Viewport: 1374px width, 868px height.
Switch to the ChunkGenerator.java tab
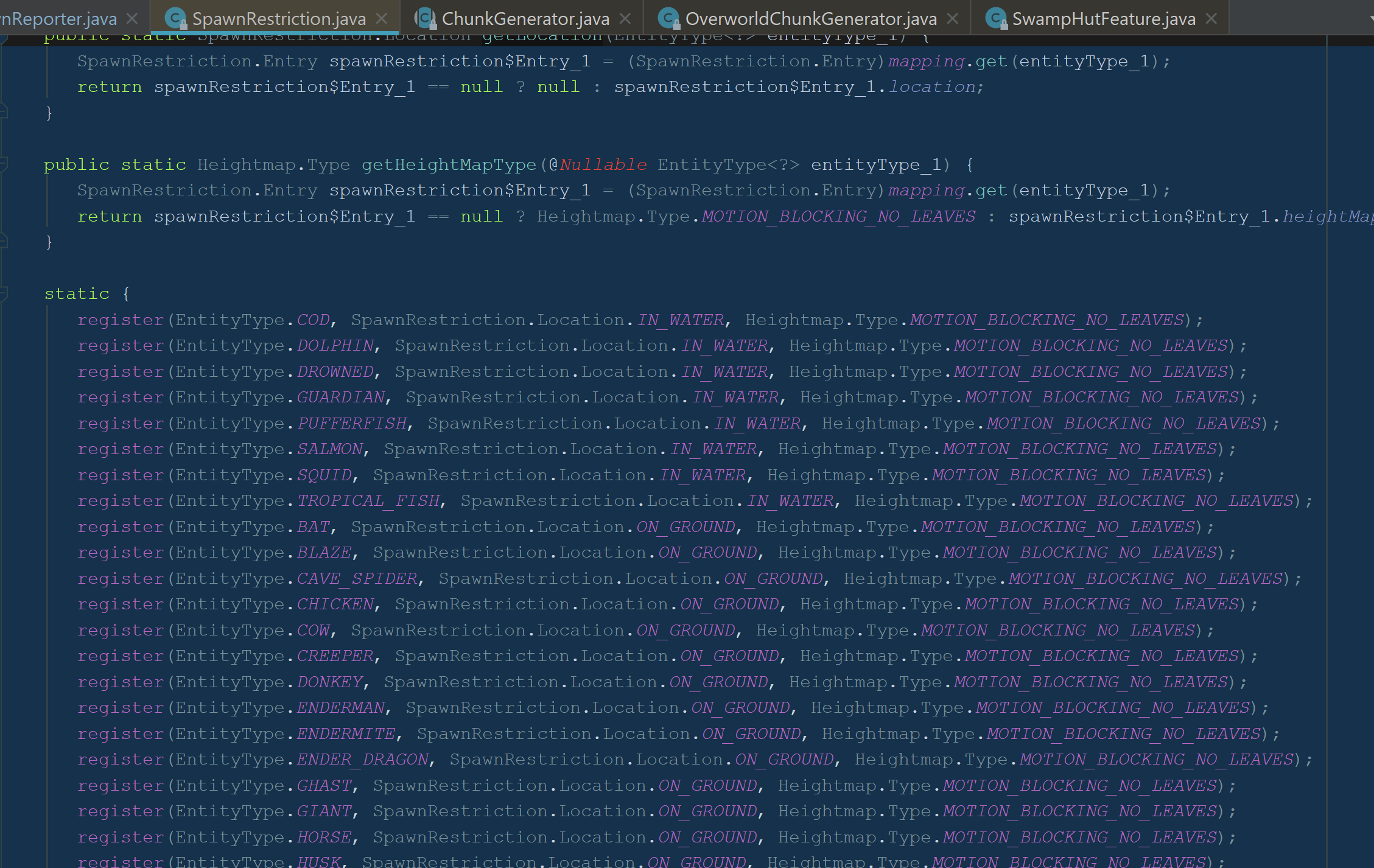[x=525, y=18]
